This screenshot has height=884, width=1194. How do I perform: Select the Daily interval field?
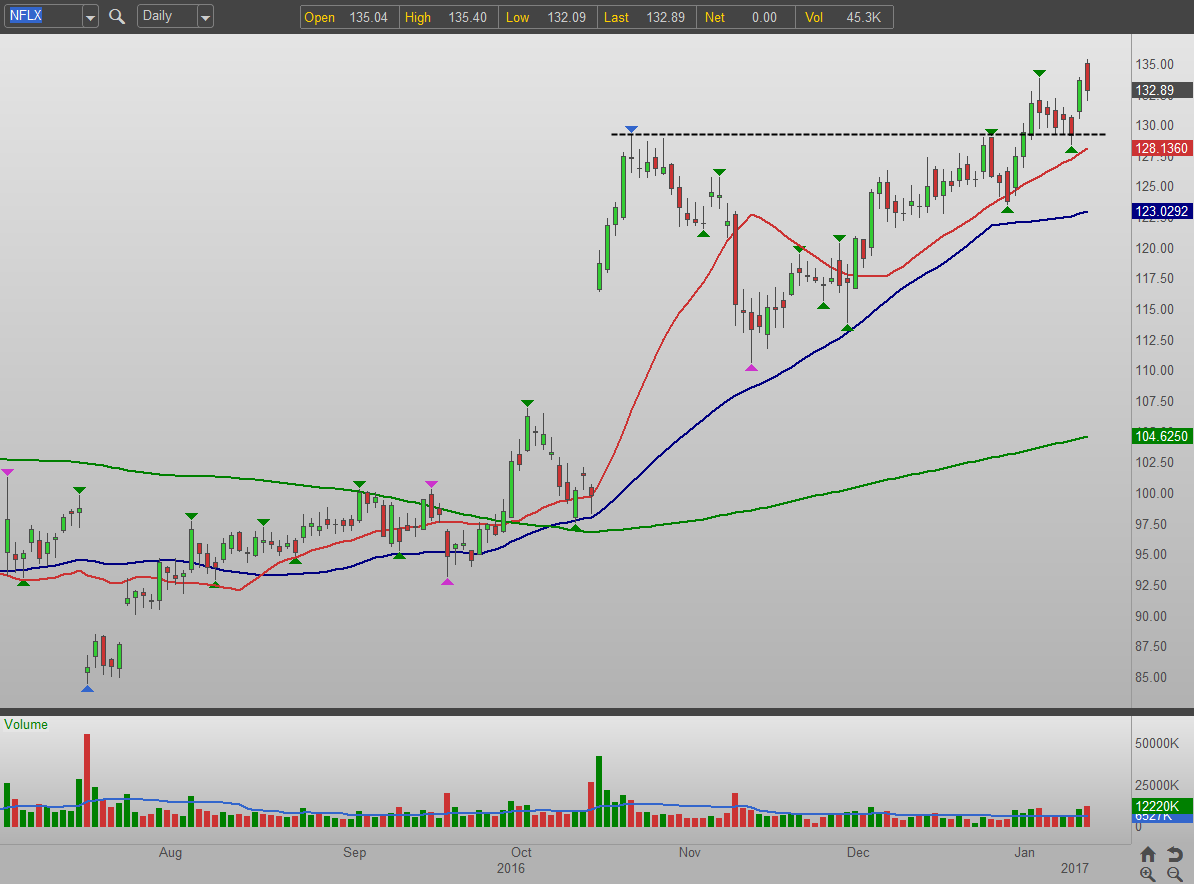(x=168, y=16)
